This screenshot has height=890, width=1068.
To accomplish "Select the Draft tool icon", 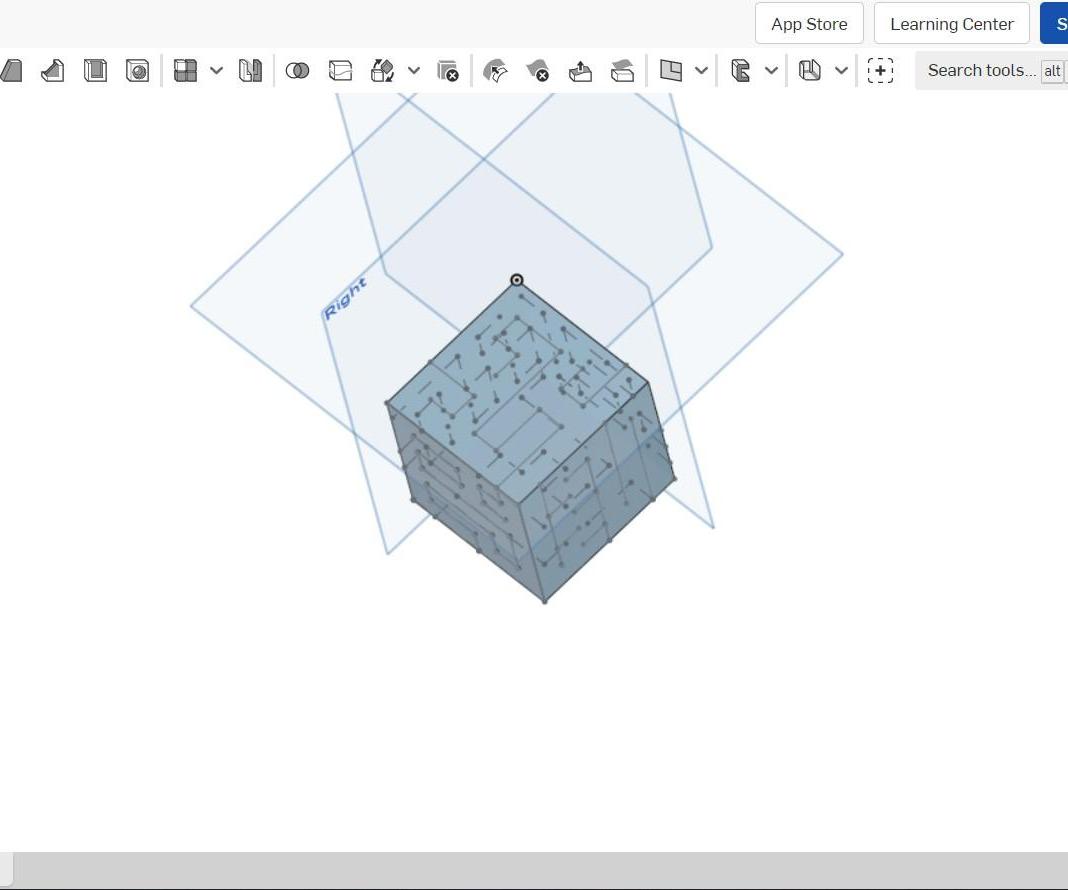I will coord(12,70).
